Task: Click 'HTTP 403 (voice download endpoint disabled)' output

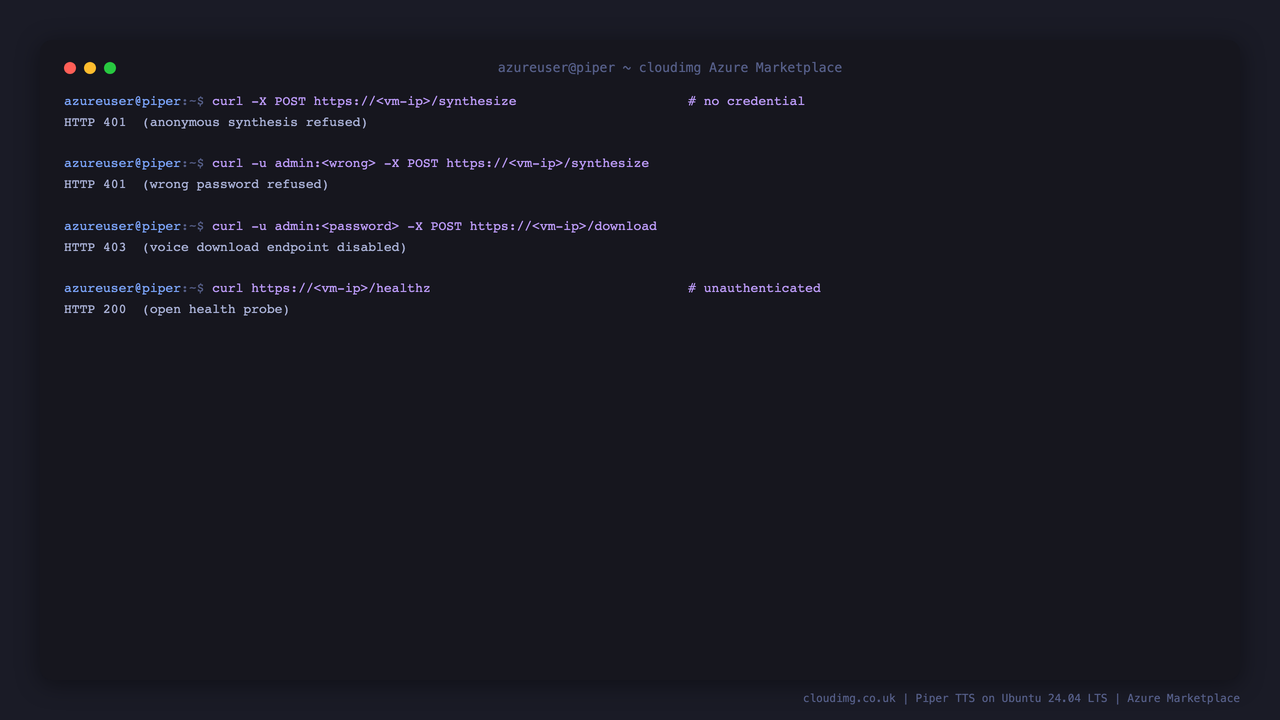Action: (235, 247)
